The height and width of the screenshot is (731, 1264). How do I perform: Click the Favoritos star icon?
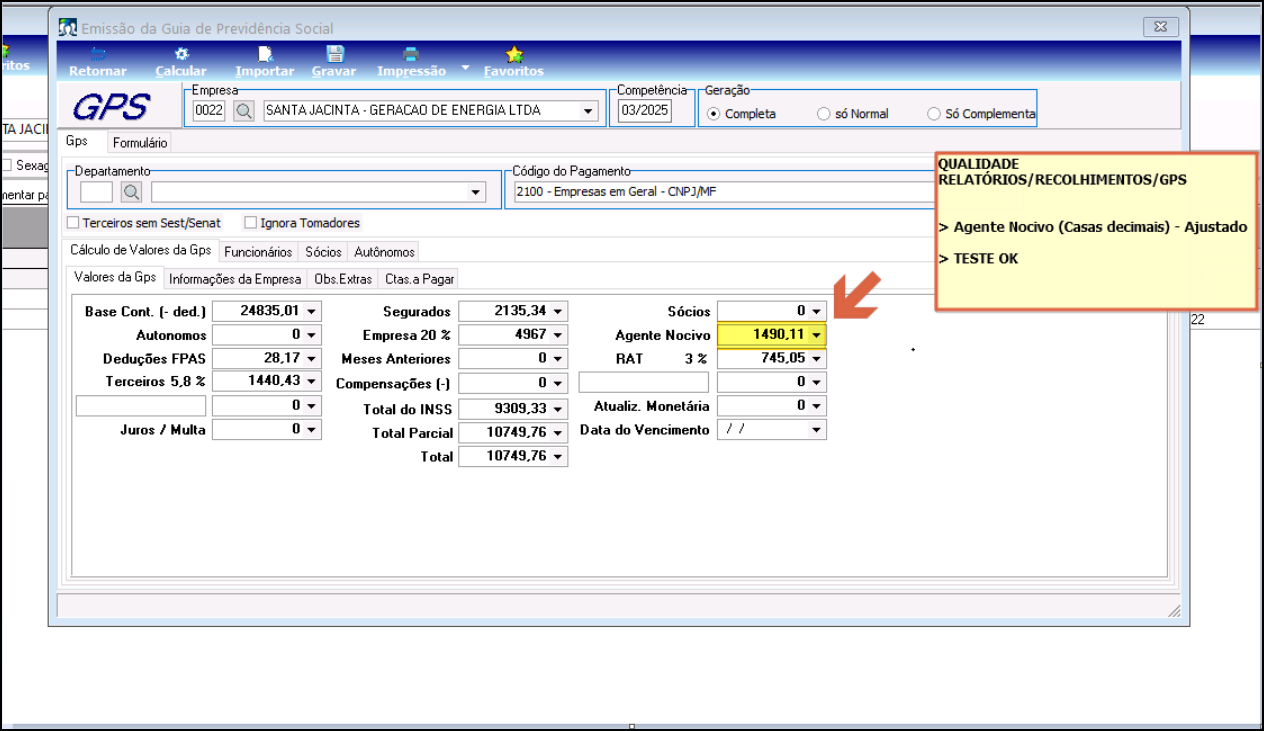[514, 55]
